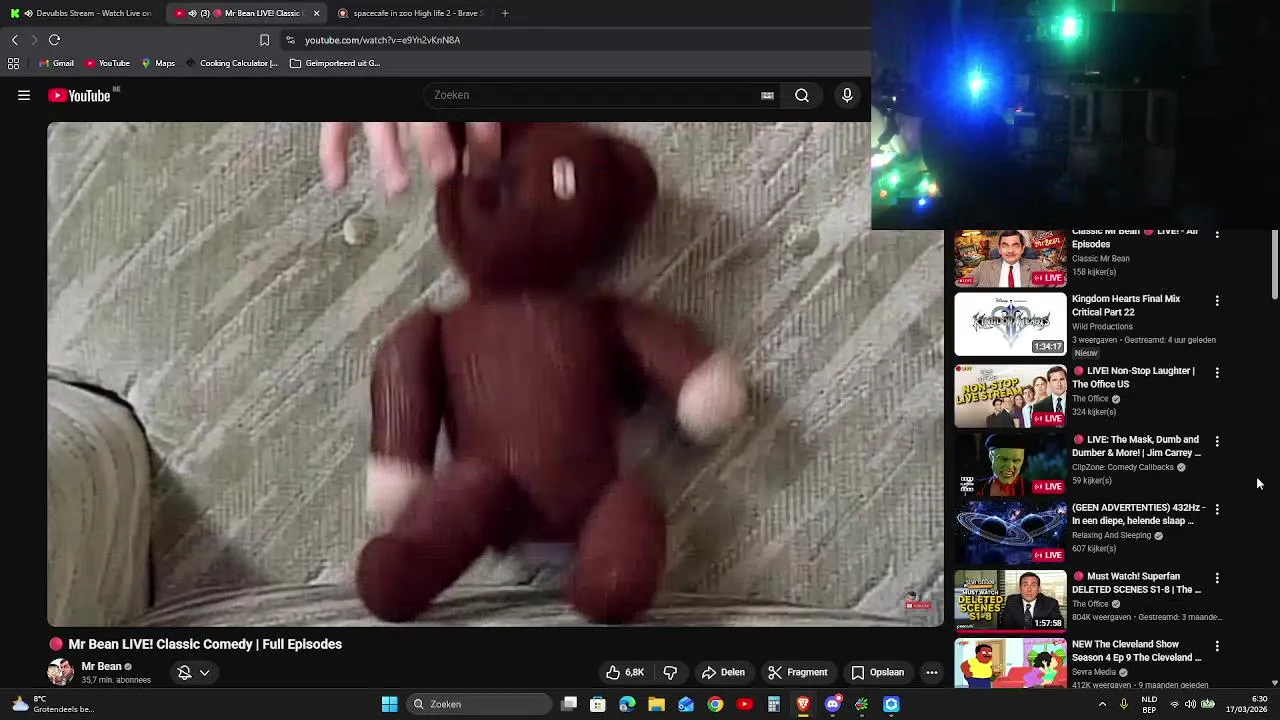The height and width of the screenshot is (720, 1280).
Task: Go back with browser back arrow
Action: pos(14,40)
